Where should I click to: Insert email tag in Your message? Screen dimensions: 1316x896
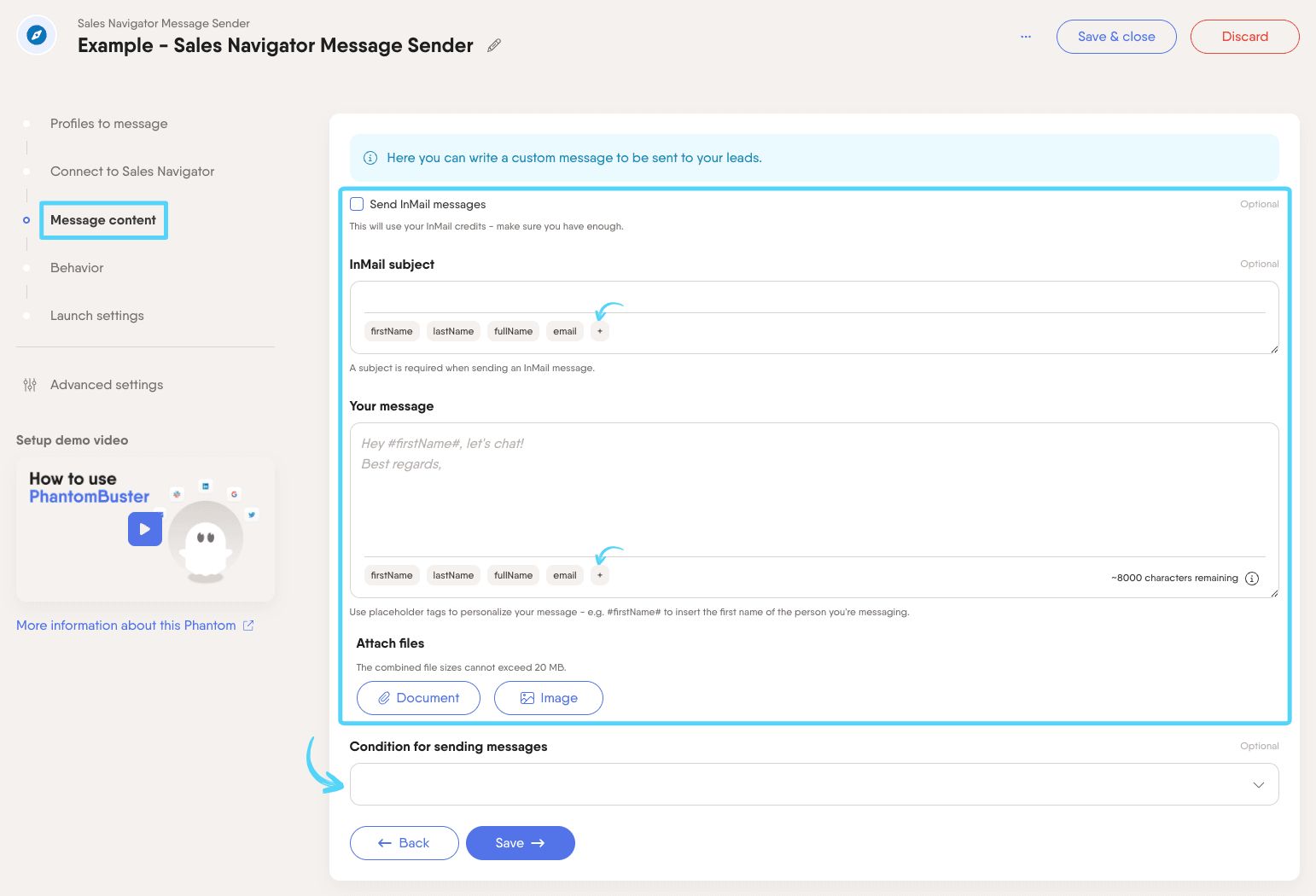(565, 575)
